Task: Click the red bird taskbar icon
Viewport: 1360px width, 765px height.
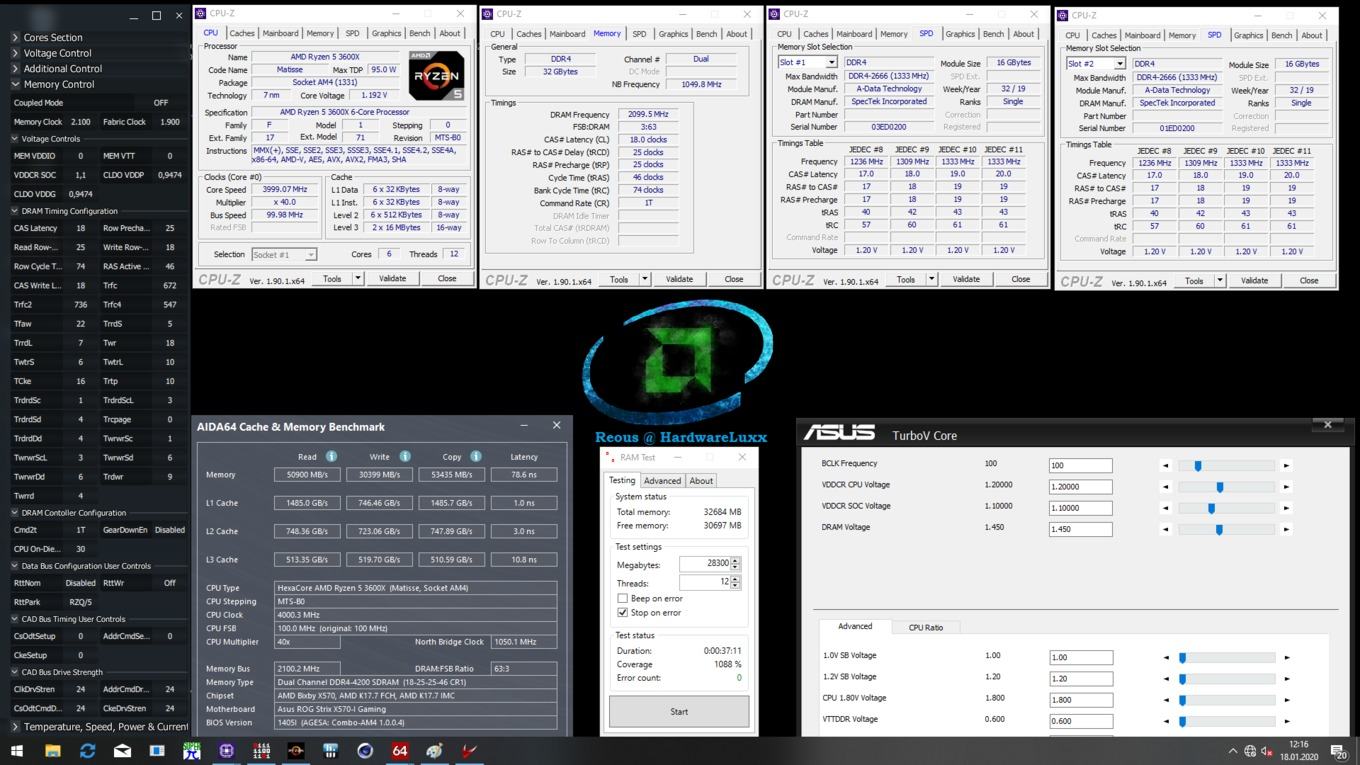Action: [x=470, y=751]
